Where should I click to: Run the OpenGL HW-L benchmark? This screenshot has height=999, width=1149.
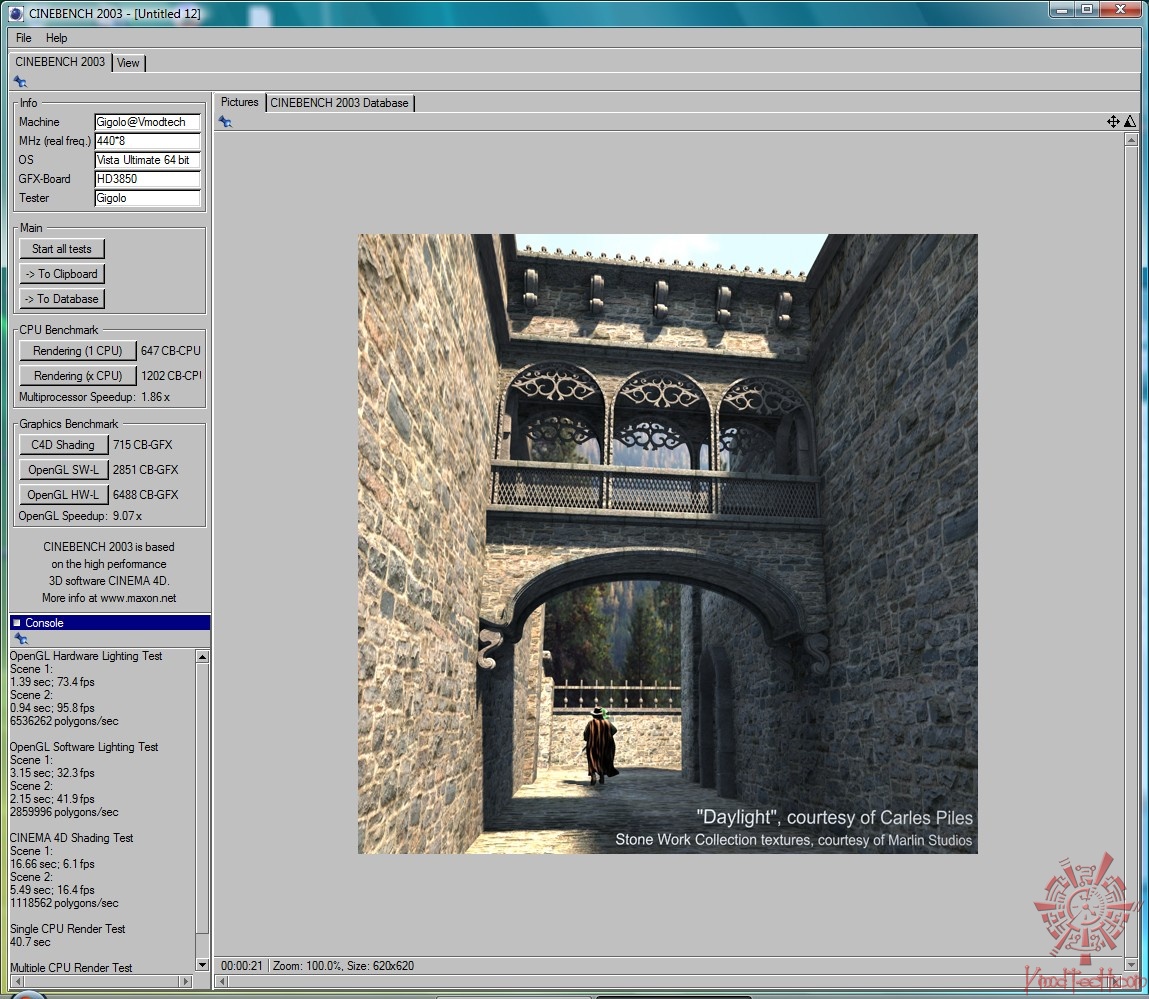click(x=63, y=495)
